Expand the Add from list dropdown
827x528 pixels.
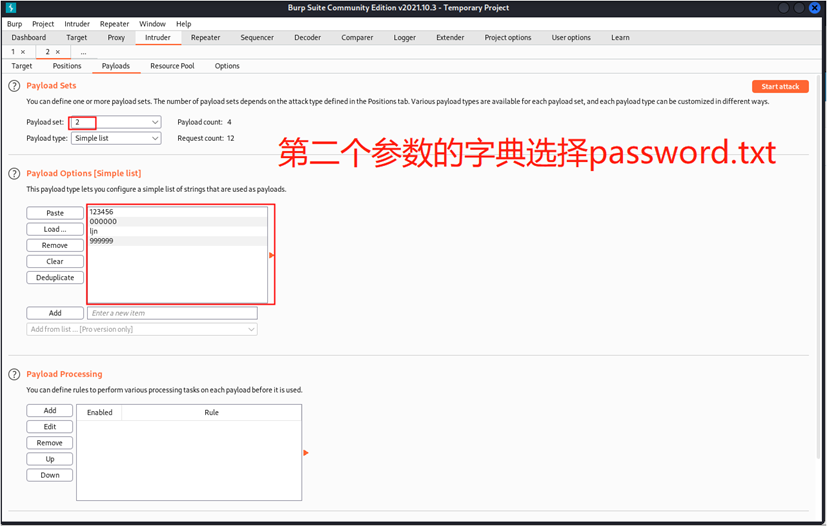click(x=142, y=330)
